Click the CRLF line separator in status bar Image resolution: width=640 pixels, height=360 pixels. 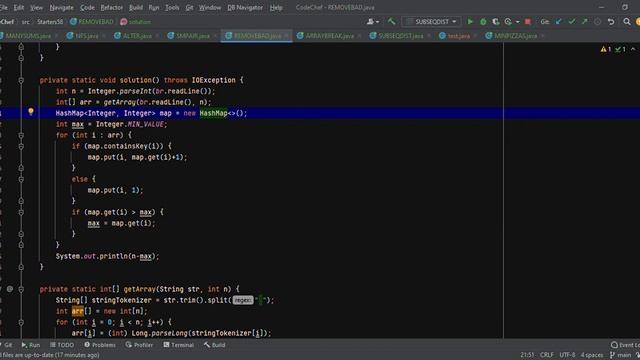pos(547,355)
